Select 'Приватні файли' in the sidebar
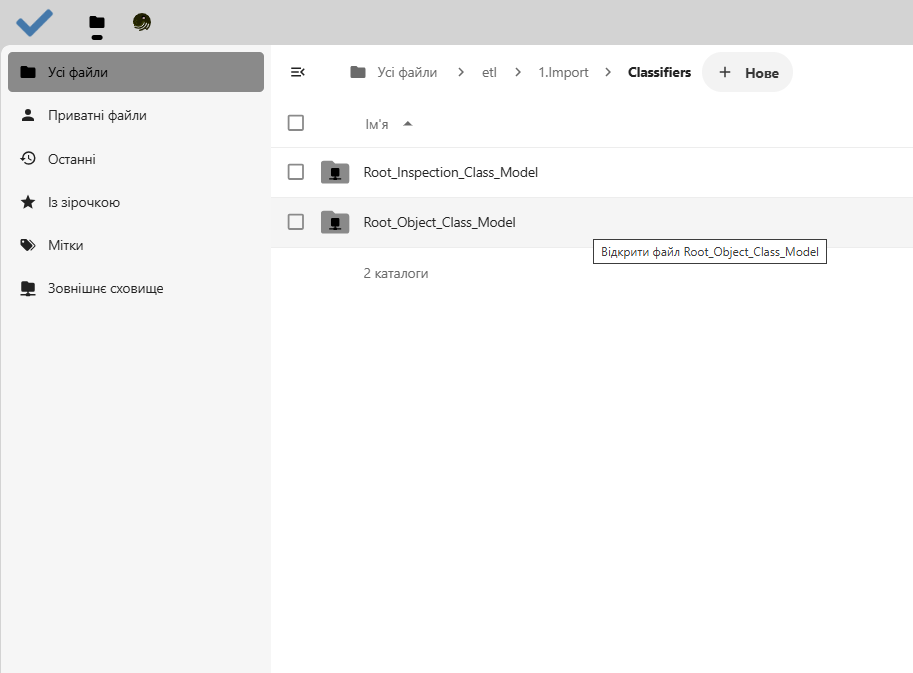This screenshot has height=673, width=913. 97,115
